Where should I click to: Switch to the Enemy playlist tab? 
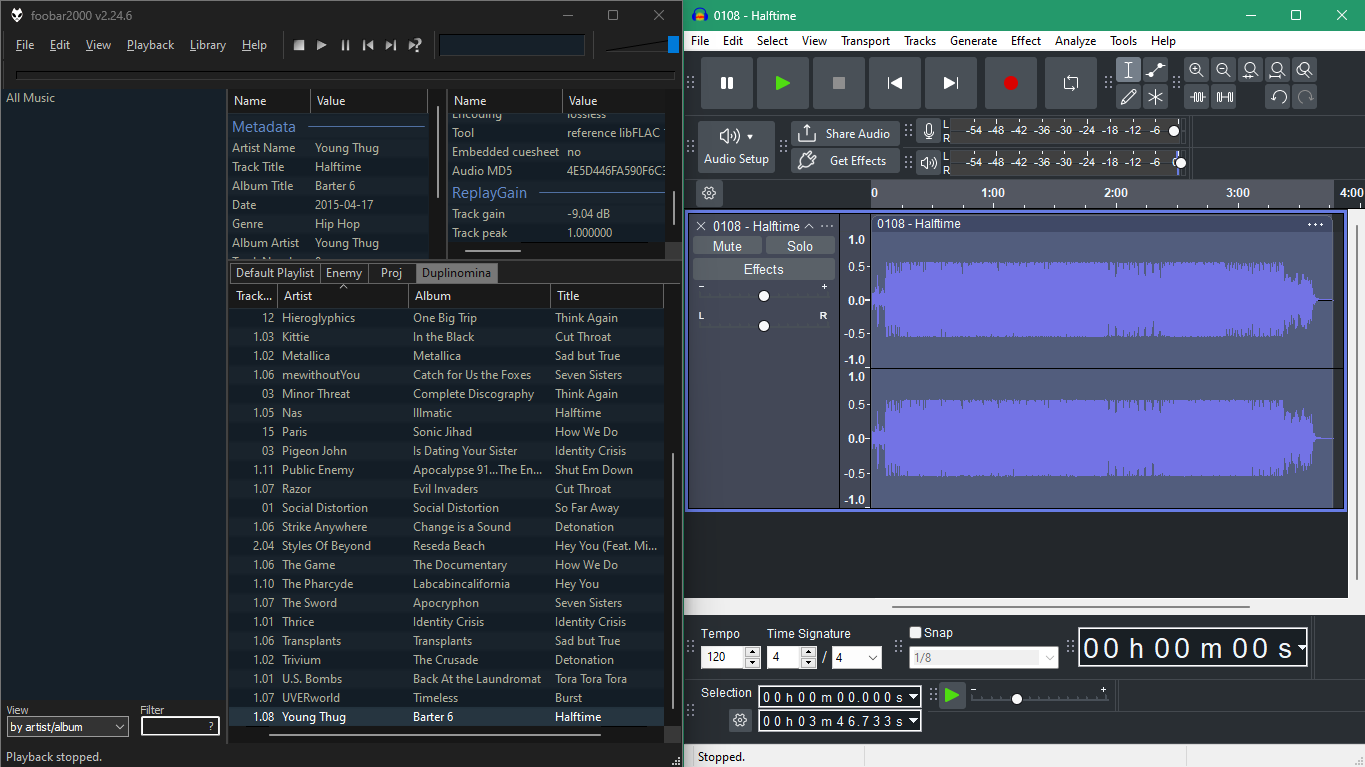click(344, 273)
